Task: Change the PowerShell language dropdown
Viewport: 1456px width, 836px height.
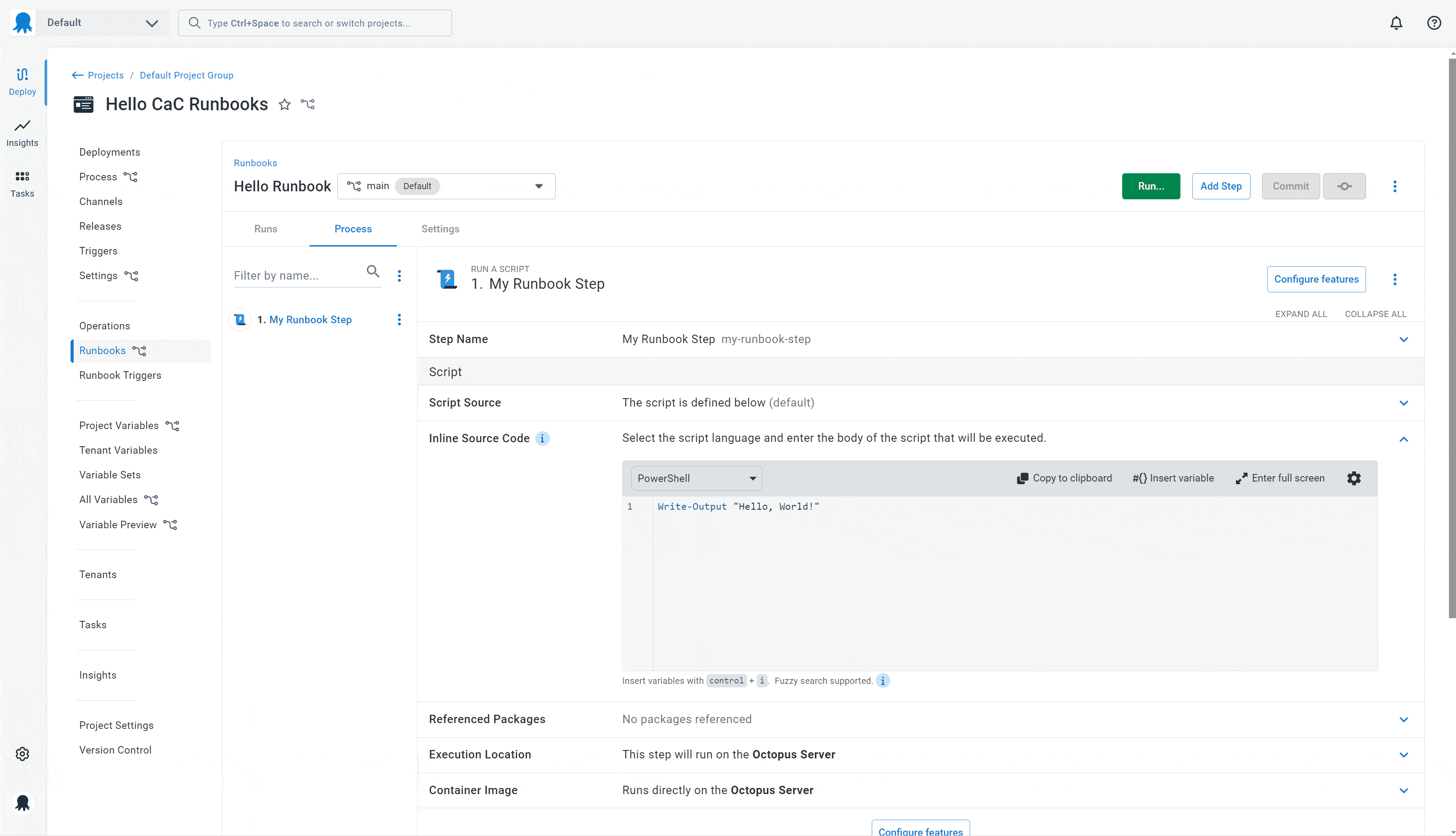Action: 695,478
